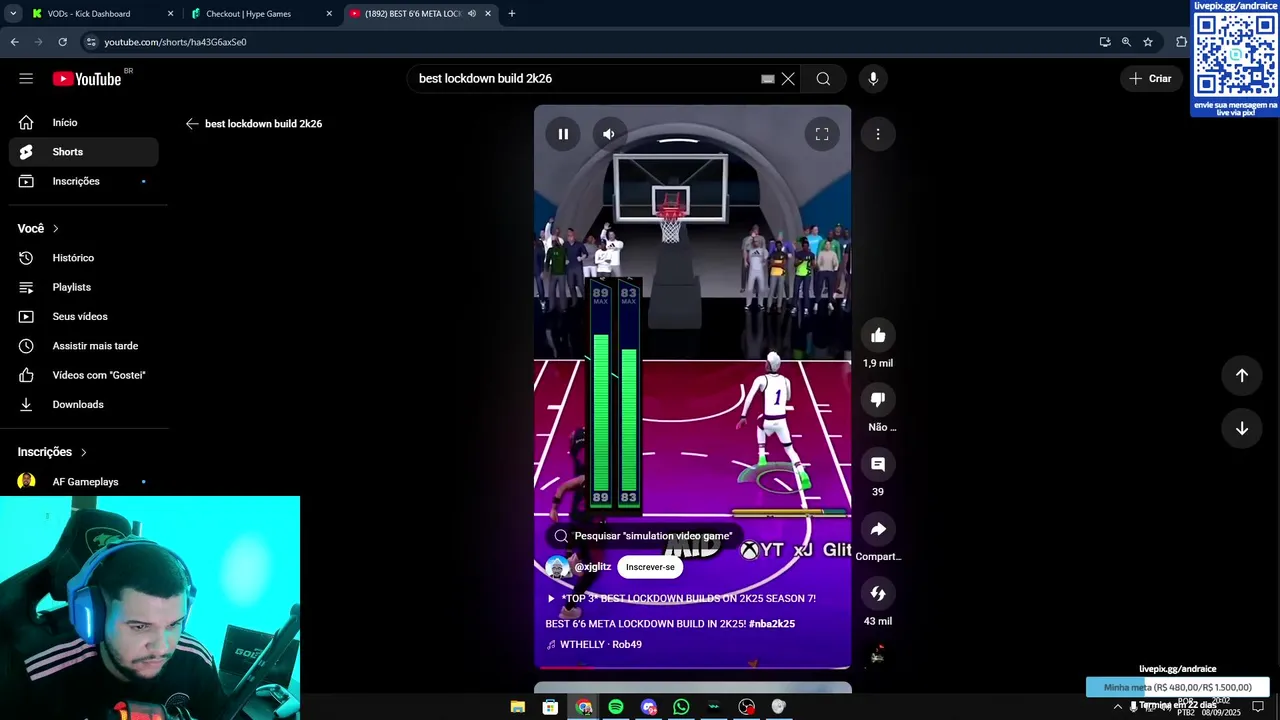Open Discord from the taskbar
1280x720 pixels.
pos(649,707)
